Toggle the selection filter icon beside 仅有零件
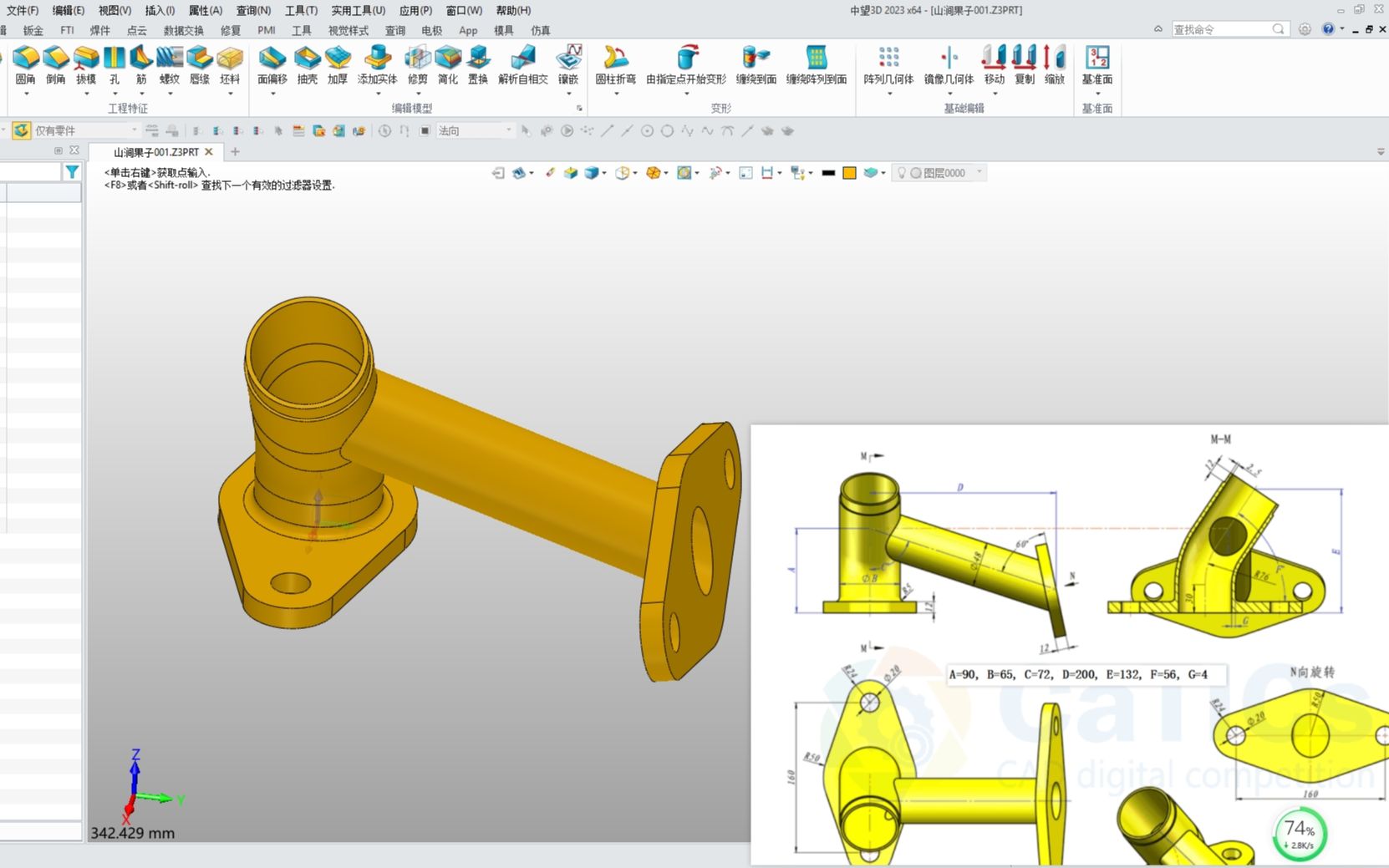1389x868 pixels. point(19,130)
